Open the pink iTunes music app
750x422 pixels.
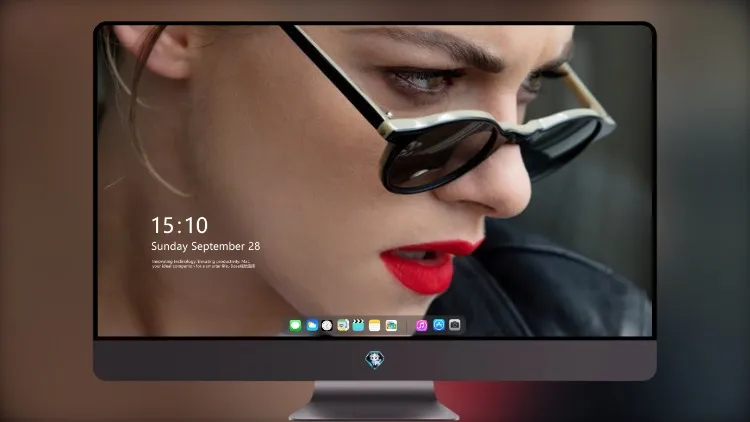pyautogui.click(x=421, y=325)
